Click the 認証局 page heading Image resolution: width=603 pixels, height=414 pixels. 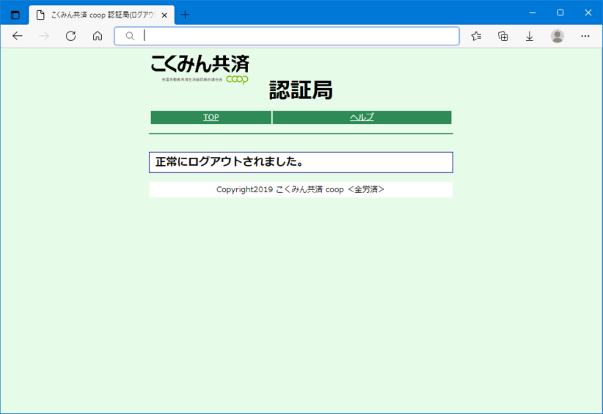point(301,90)
